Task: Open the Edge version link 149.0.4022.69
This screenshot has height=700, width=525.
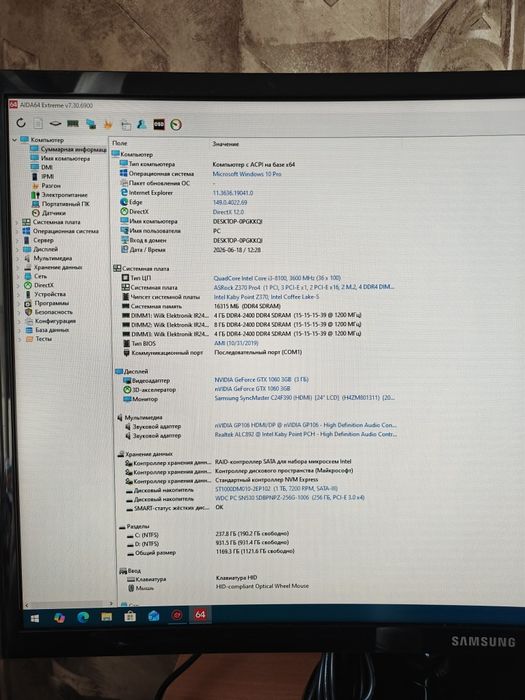Action: [230, 202]
